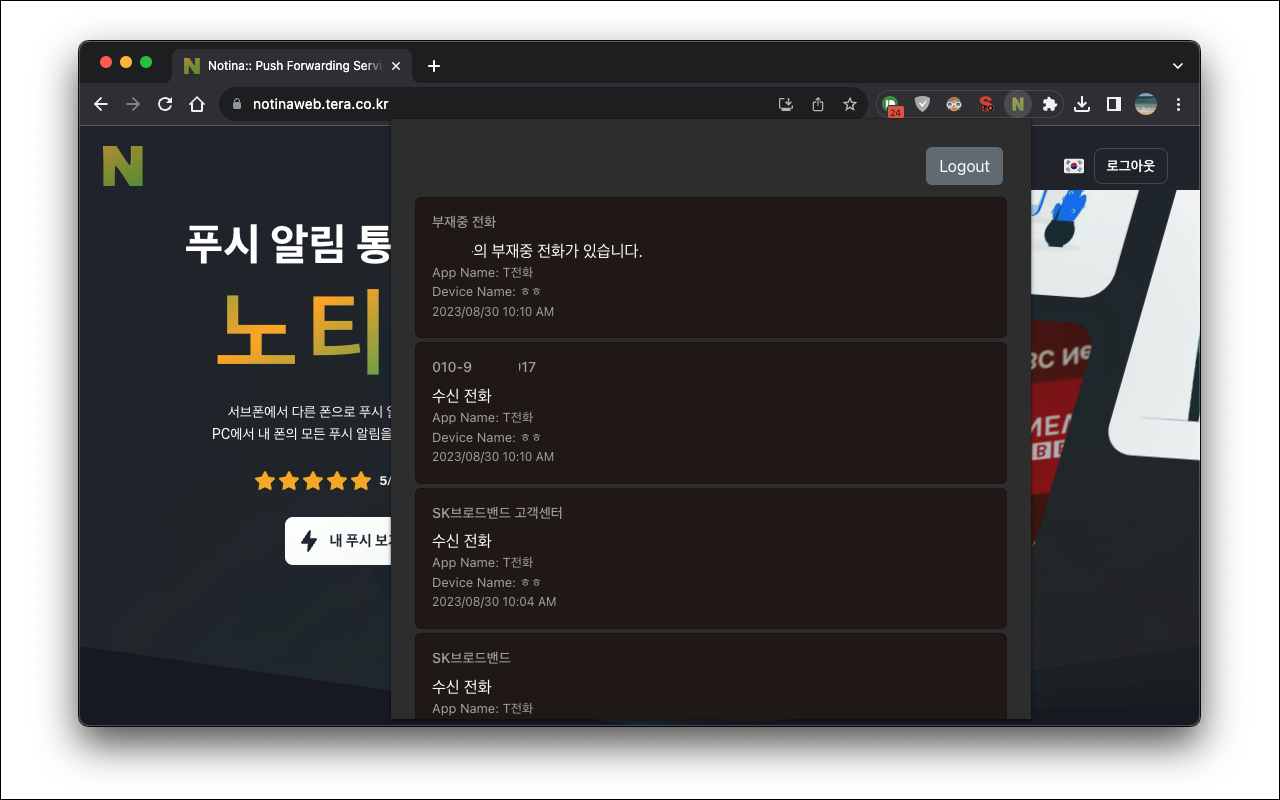Change language via Korean flag
This screenshot has width=1280, height=800.
tap(1074, 166)
